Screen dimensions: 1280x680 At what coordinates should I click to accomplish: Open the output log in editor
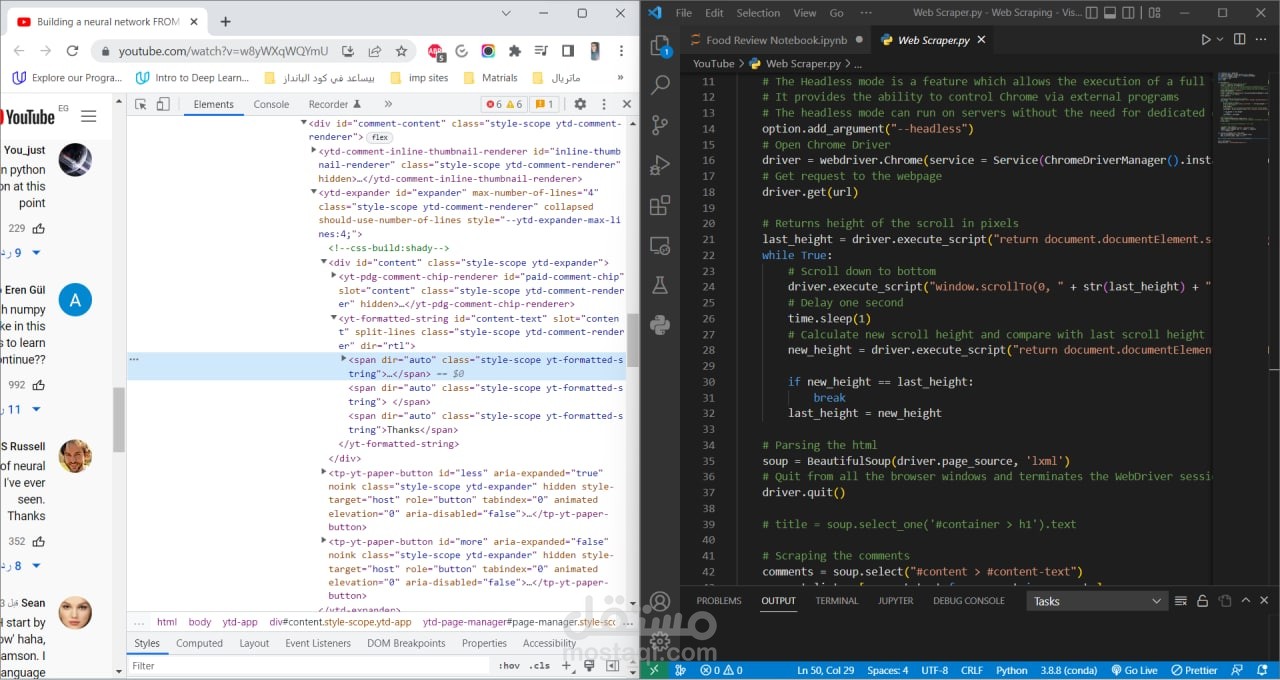coord(1224,601)
